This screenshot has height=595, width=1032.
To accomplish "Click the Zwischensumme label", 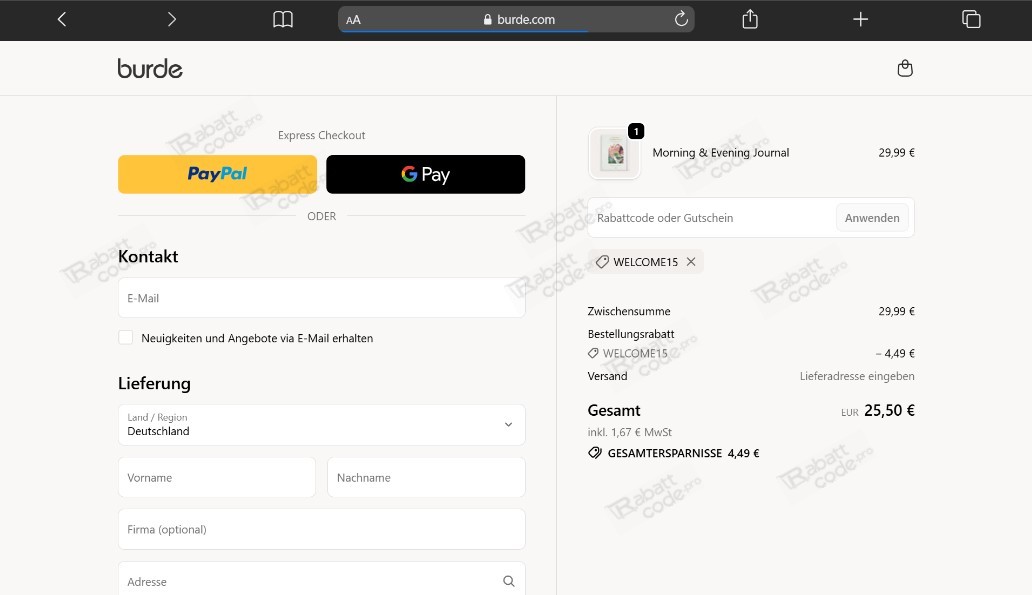I will 629,311.
